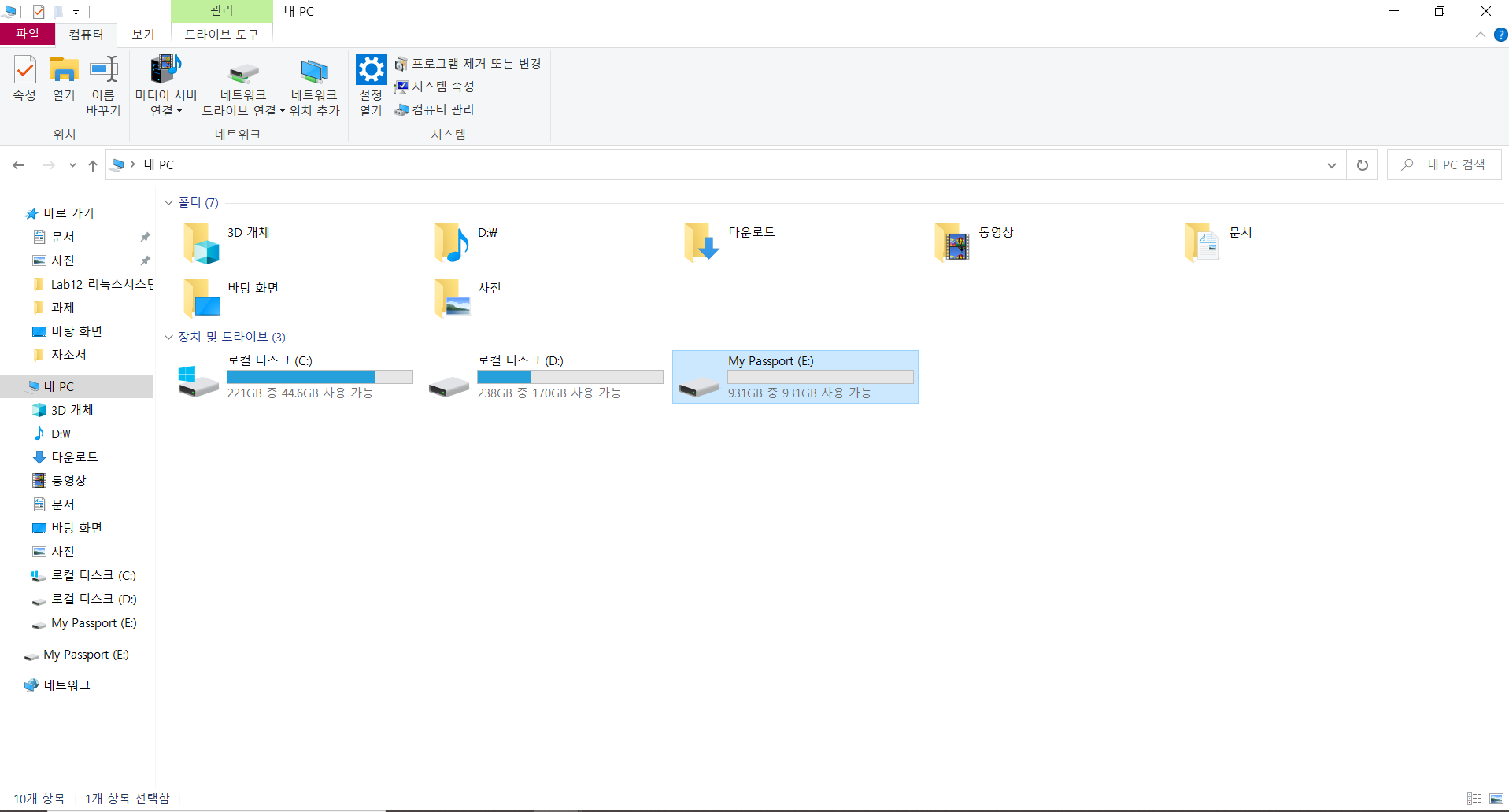
Task: Click 네트워크 위치 추가 icon
Action: tap(314, 86)
